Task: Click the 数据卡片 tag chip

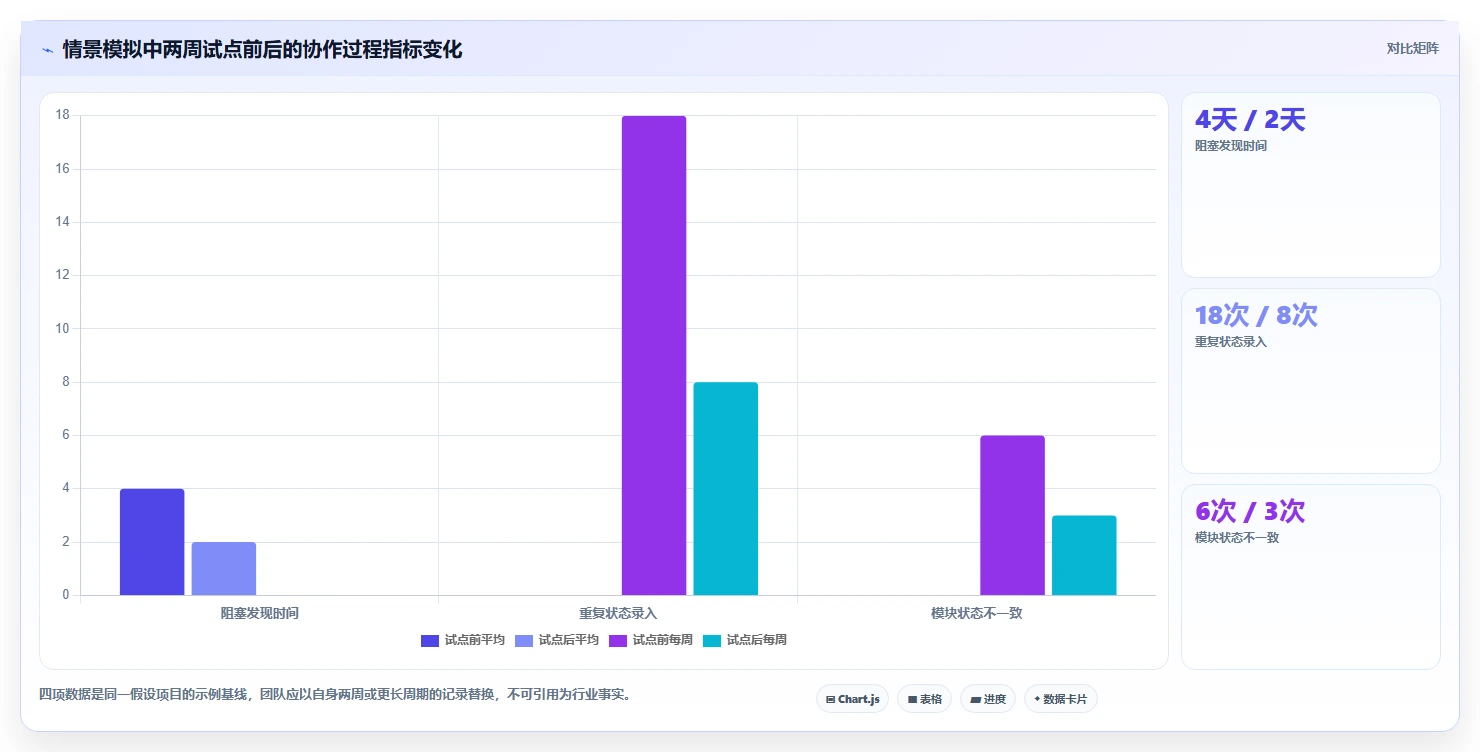Action: (1060, 699)
